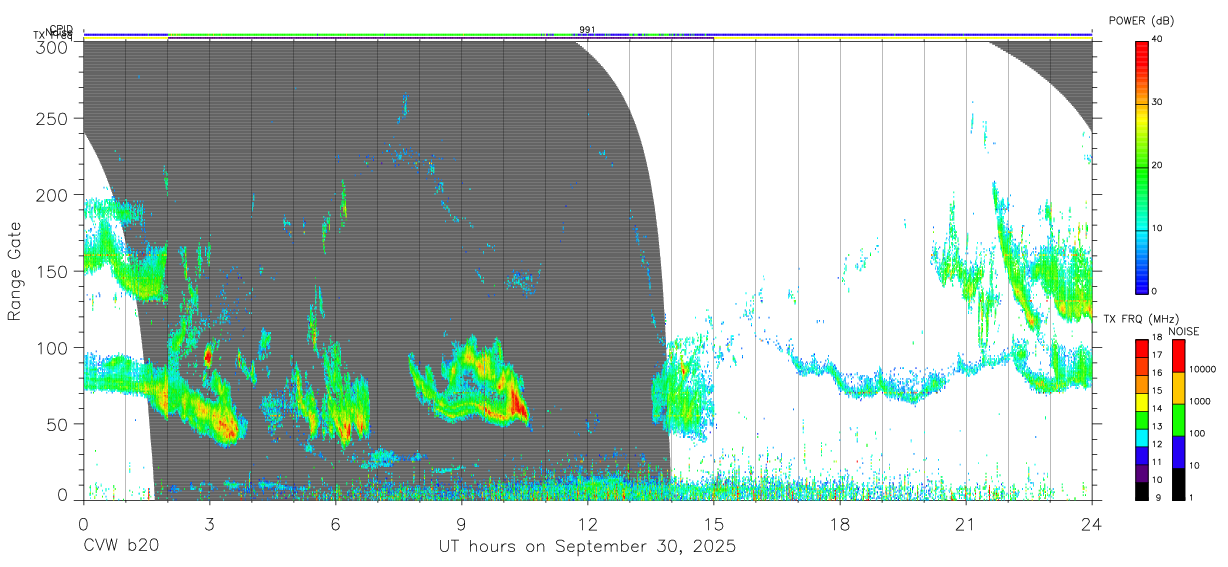Click the orange swatch in NOISE legend
The image size is (1228, 567).
pyautogui.click(x=1178, y=388)
